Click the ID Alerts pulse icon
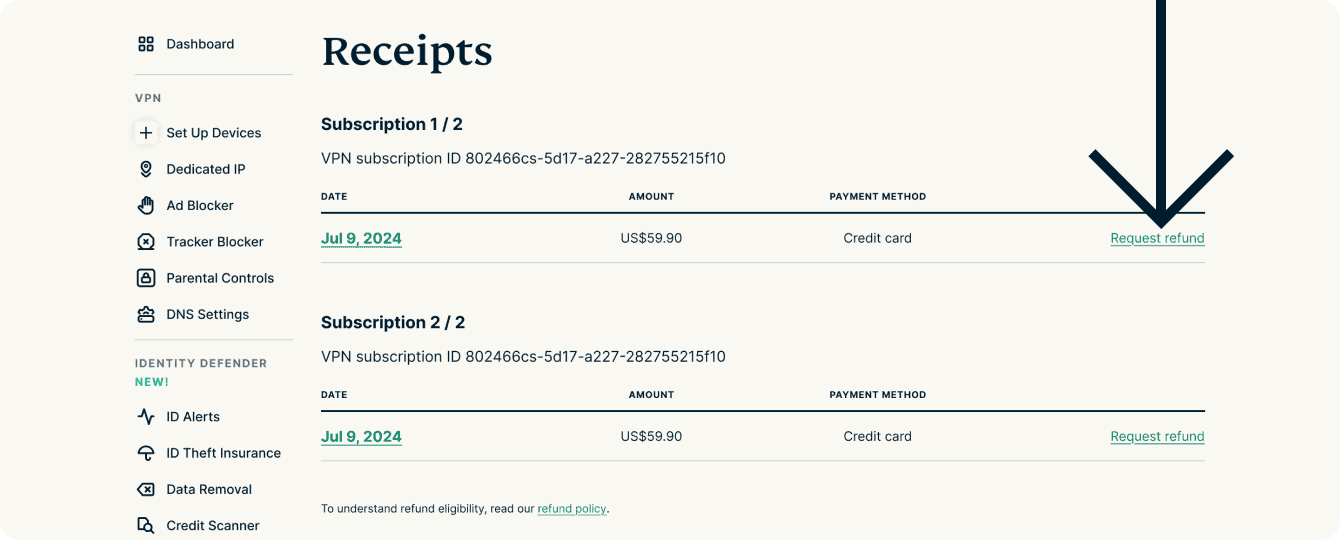The width and height of the screenshot is (1340, 540). click(146, 417)
